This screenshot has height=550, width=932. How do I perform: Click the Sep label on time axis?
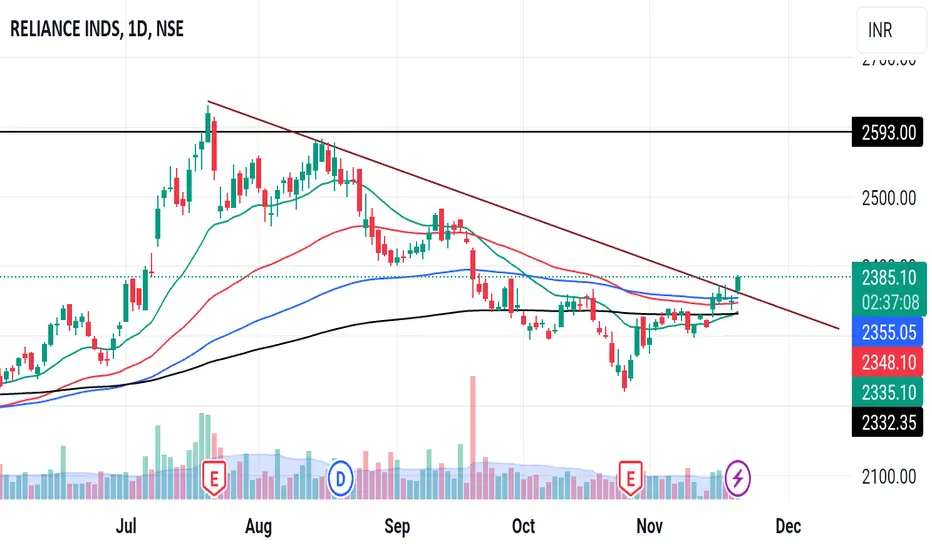[396, 526]
